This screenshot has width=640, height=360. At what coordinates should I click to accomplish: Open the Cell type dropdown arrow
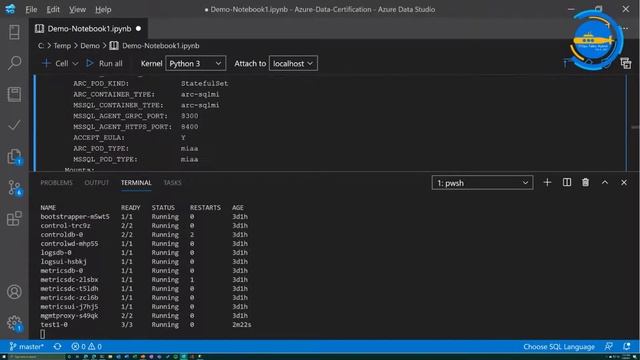75,64
